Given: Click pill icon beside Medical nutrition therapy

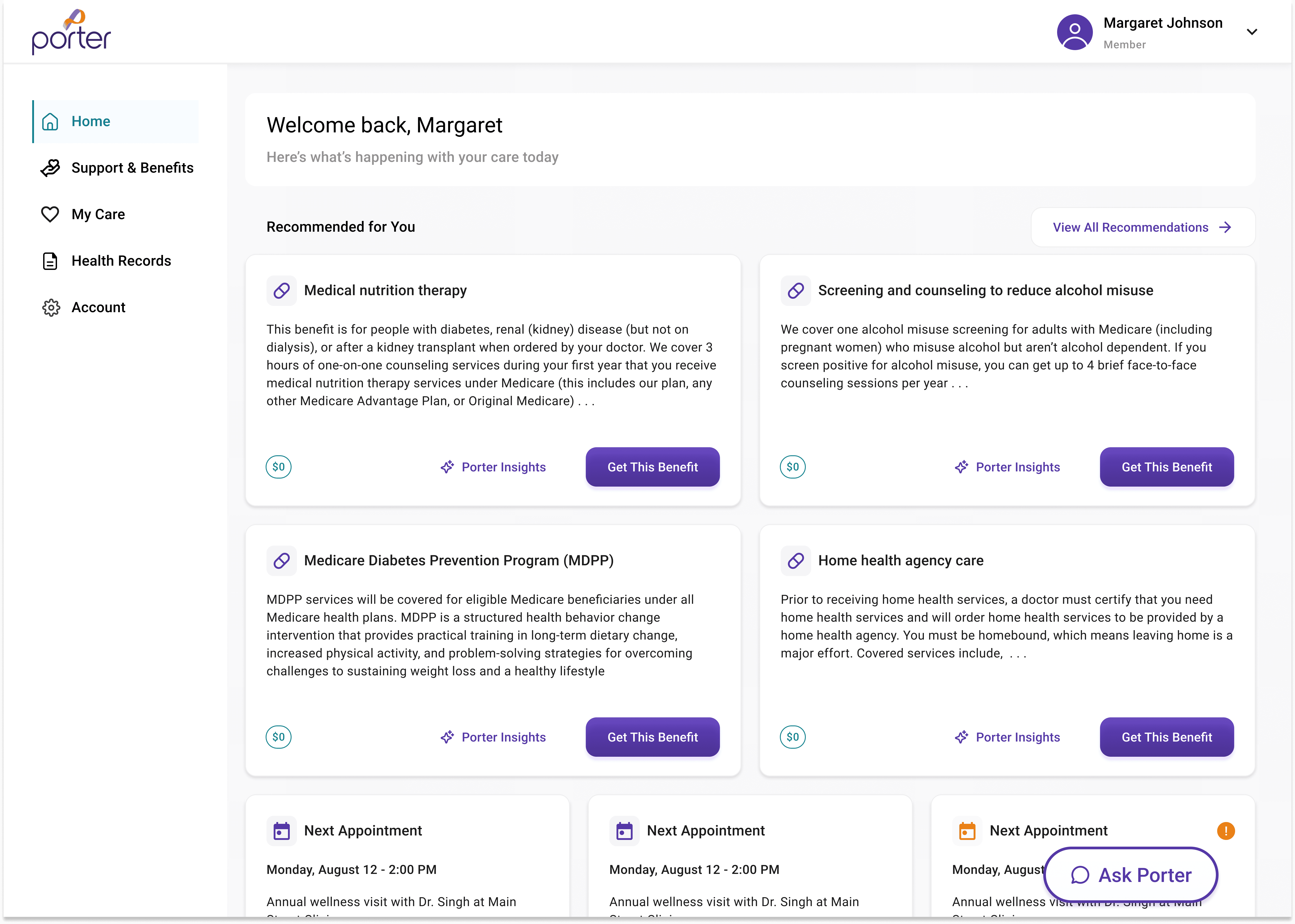Looking at the screenshot, I should pos(281,291).
